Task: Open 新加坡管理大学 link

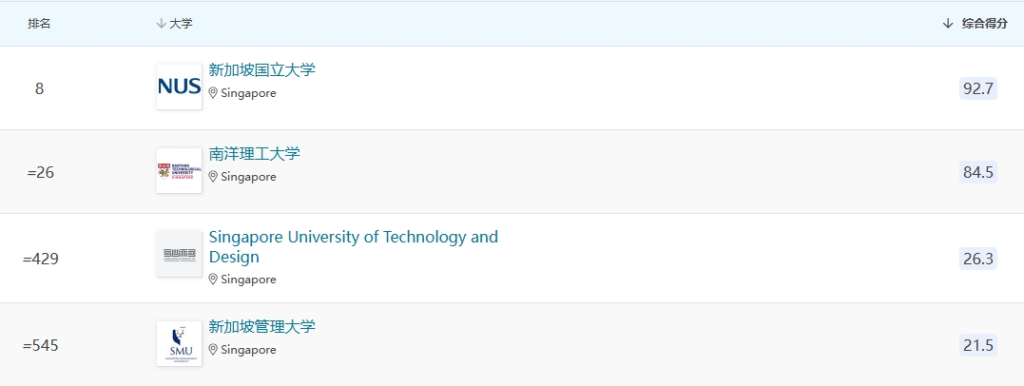Action: (x=262, y=327)
